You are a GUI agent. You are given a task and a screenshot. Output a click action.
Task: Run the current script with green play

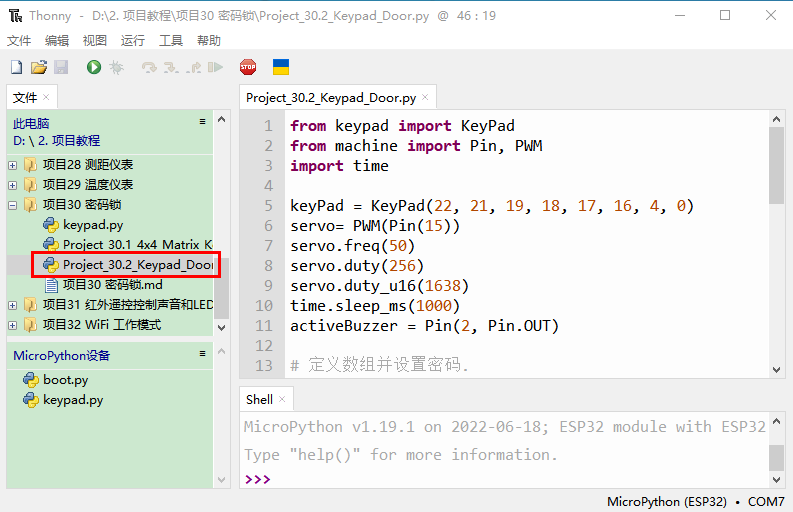pos(93,67)
